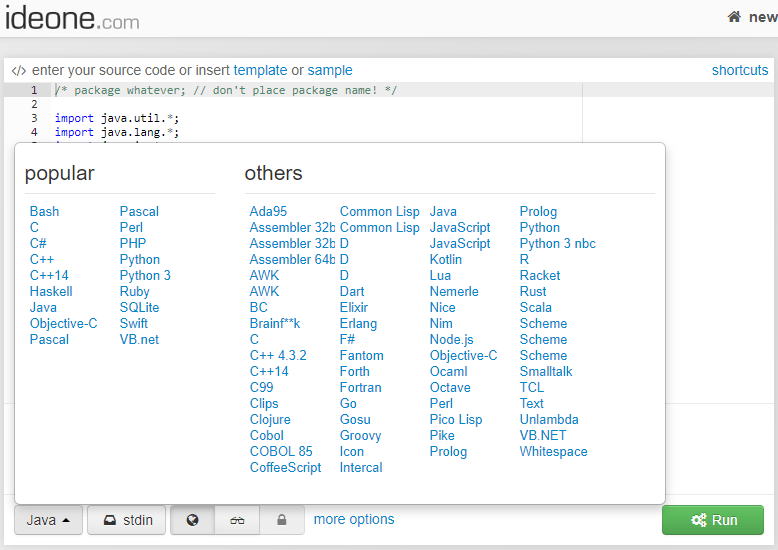This screenshot has width=778, height=550.
Task: Select Ada95 in others list
Action: point(268,211)
